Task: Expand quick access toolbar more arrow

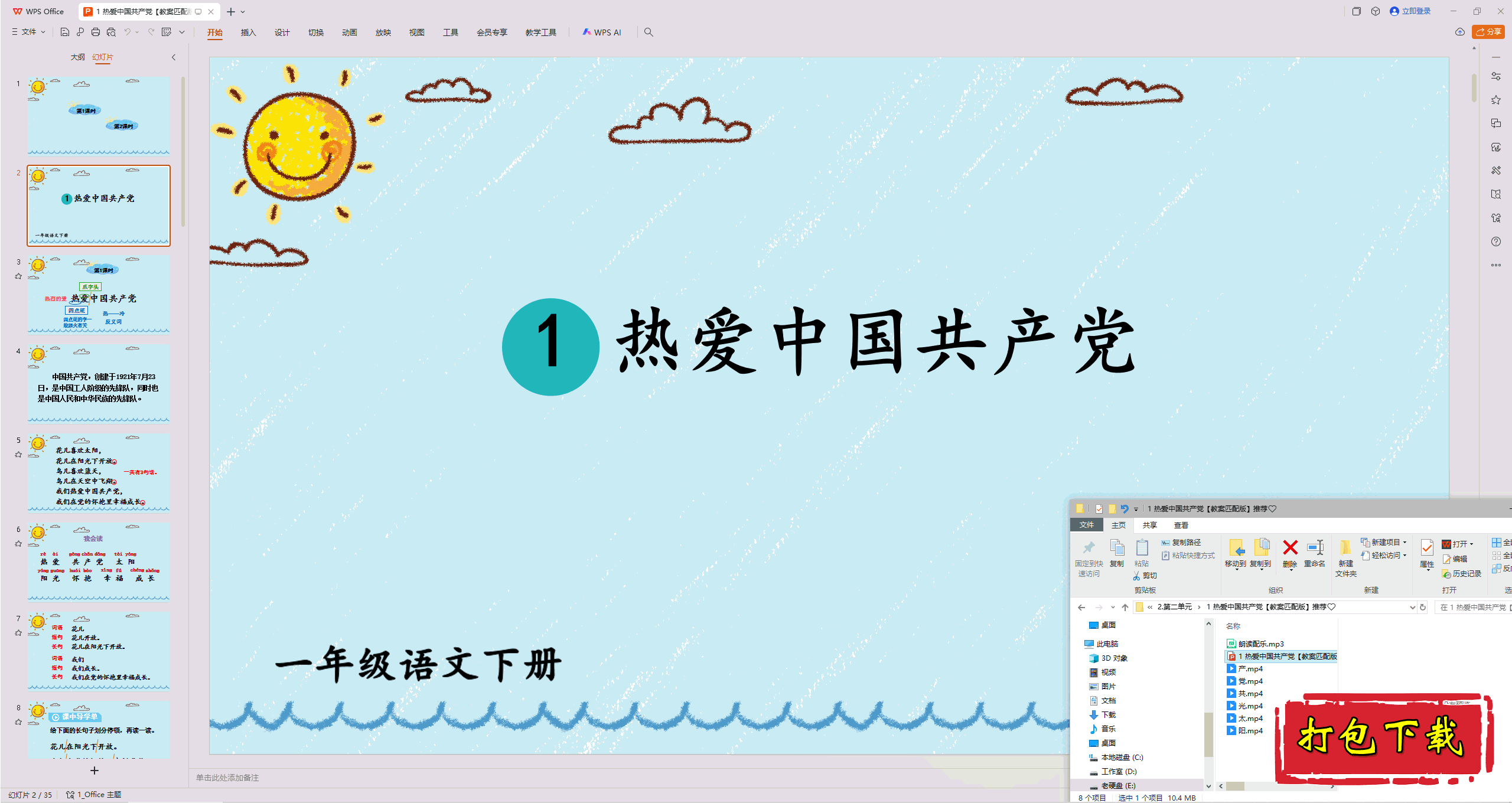Action: pos(182,32)
